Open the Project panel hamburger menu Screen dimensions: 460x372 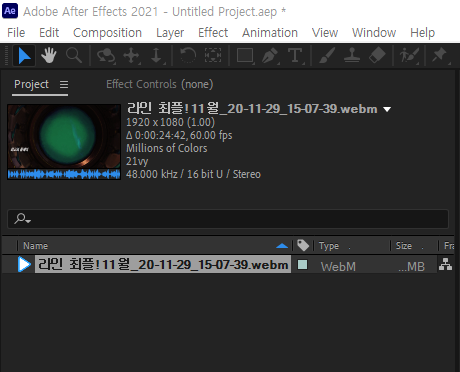pos(64,85)
